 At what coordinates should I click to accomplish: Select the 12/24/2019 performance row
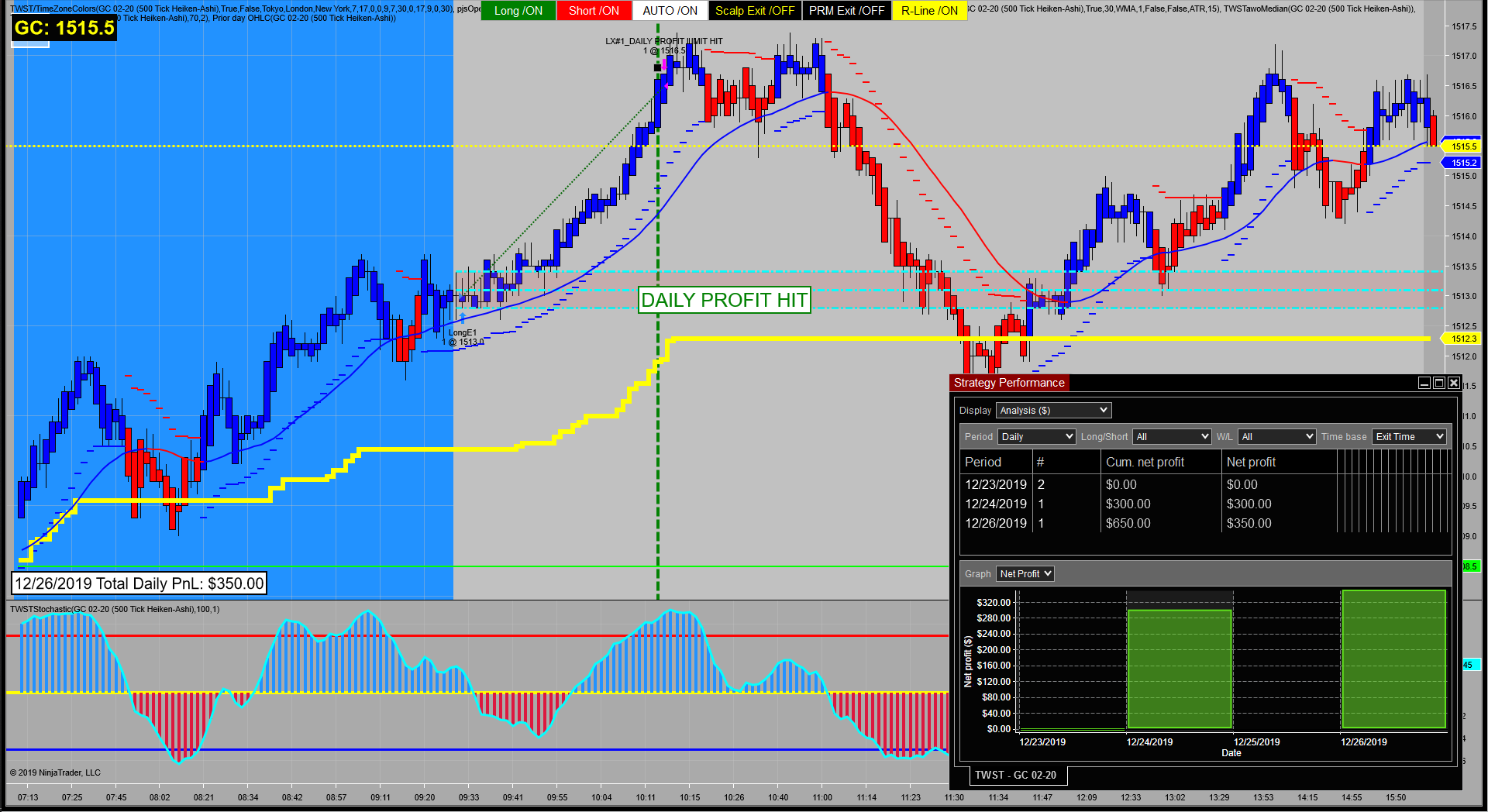click(996, 504)
